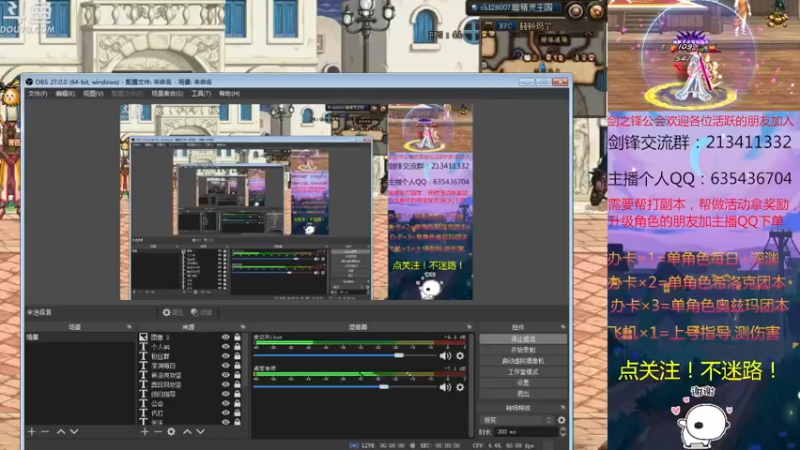
Task: Click the 退出 exit button
Action: coord(523,394)
